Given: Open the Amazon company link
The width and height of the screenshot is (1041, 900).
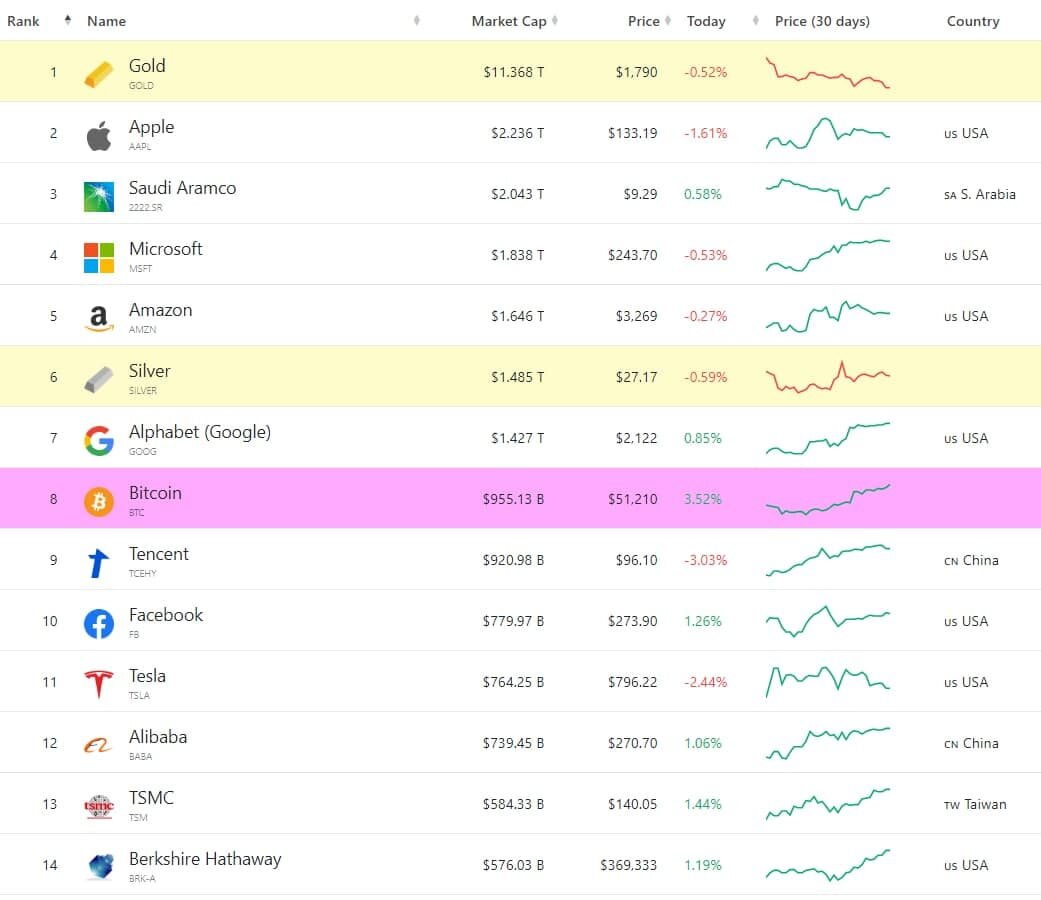Looking at the screenshot, I should (x=161, y=310).
